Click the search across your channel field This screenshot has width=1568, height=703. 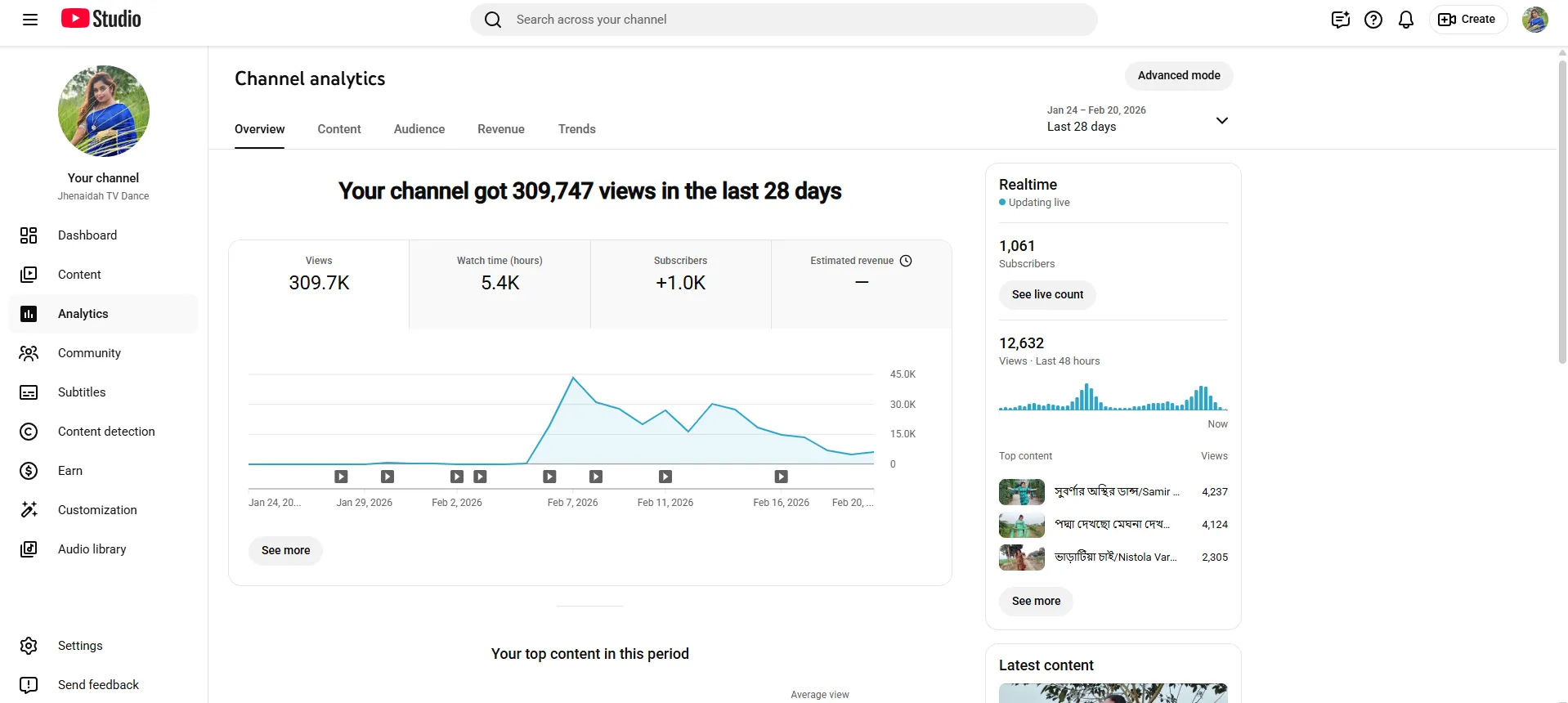click(x=783, y=20)
